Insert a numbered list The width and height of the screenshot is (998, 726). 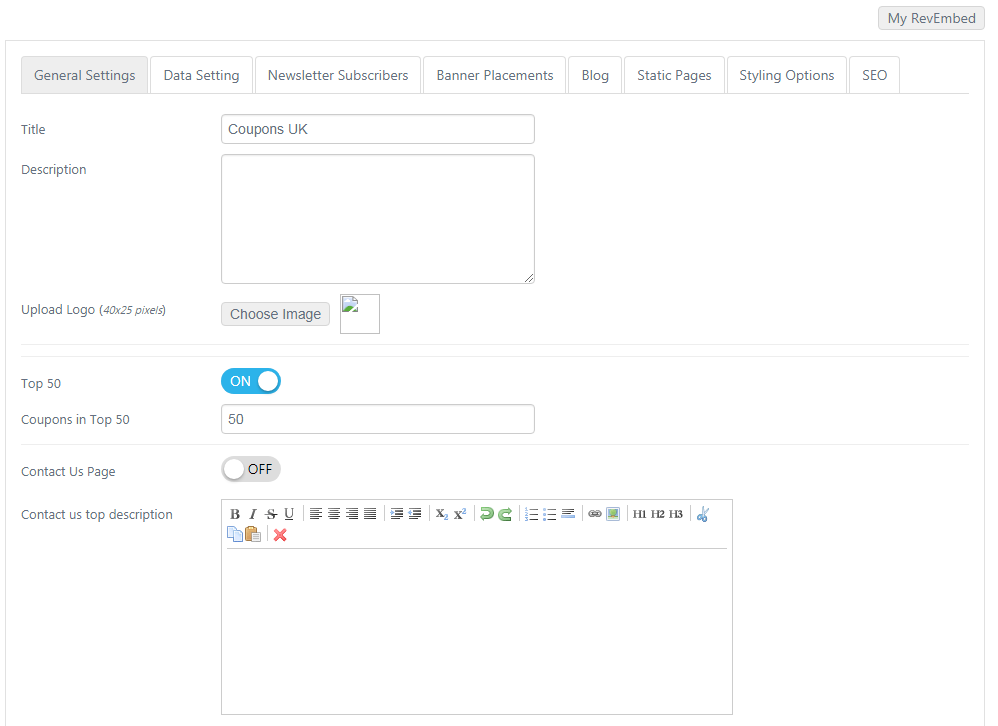(x=531, y=514)
